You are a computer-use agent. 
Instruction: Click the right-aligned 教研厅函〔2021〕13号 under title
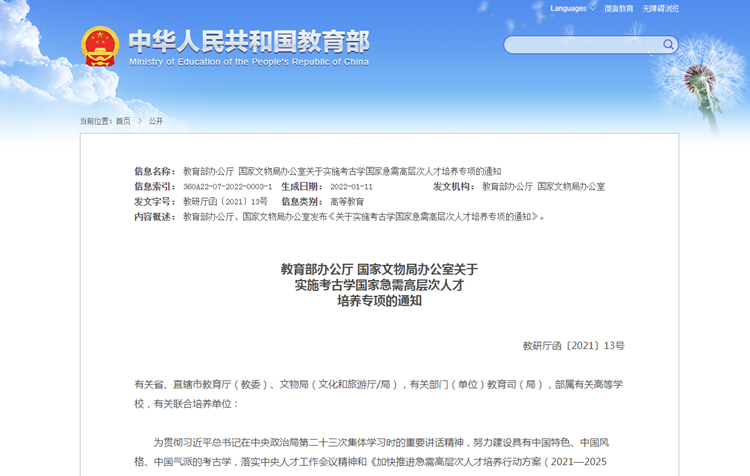573,345
